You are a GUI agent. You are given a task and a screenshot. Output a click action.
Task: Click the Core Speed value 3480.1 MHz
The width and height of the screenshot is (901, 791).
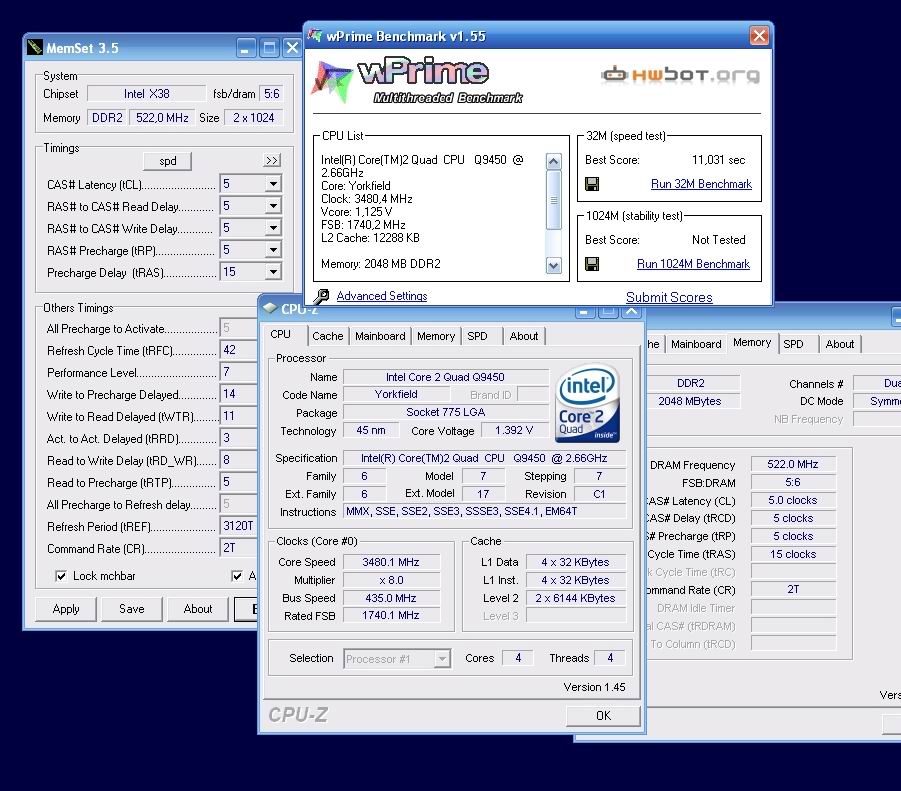391,562
